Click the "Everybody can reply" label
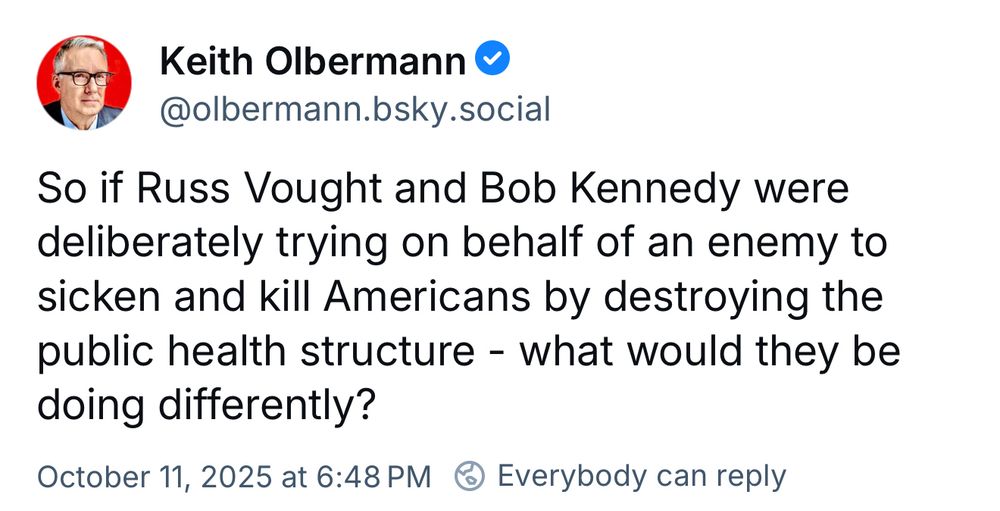Image resolution: width=1000 pixels, height=511 pixels. click(x=641, y=476)
